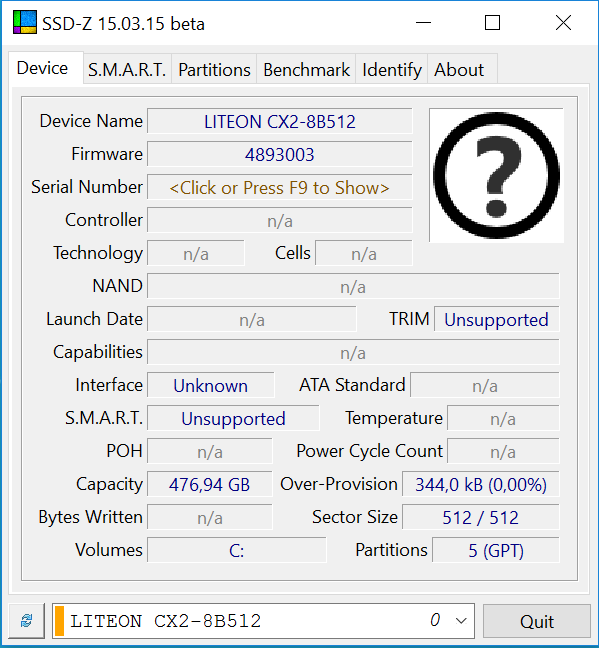Expand the LITEON CX2-8B512 drive dropdown
599x648 pixels.
pos(461,621)
